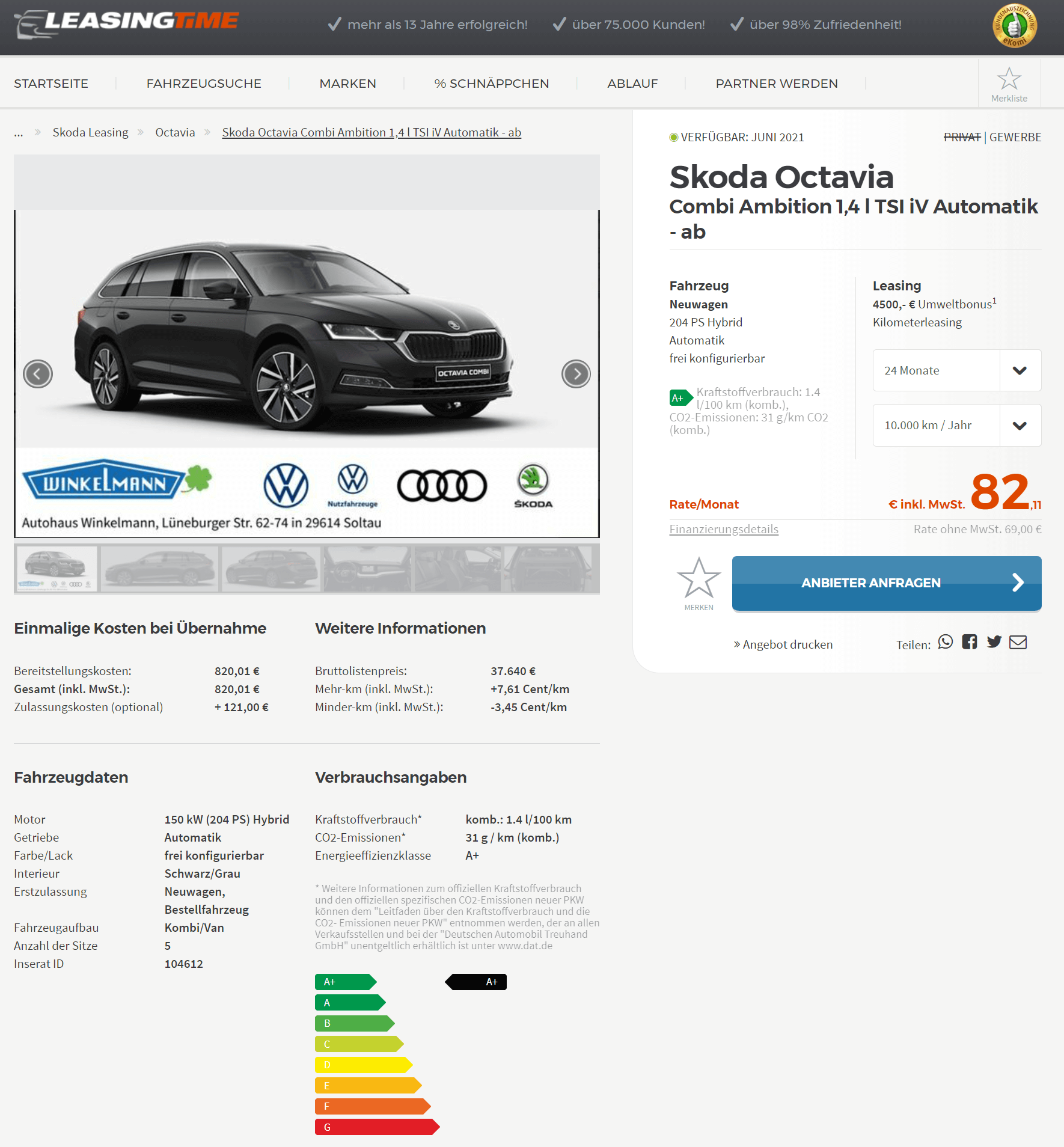Share offer on Twitter icon
This screenshot has width=1064, height=1147.
pos(994,642)
